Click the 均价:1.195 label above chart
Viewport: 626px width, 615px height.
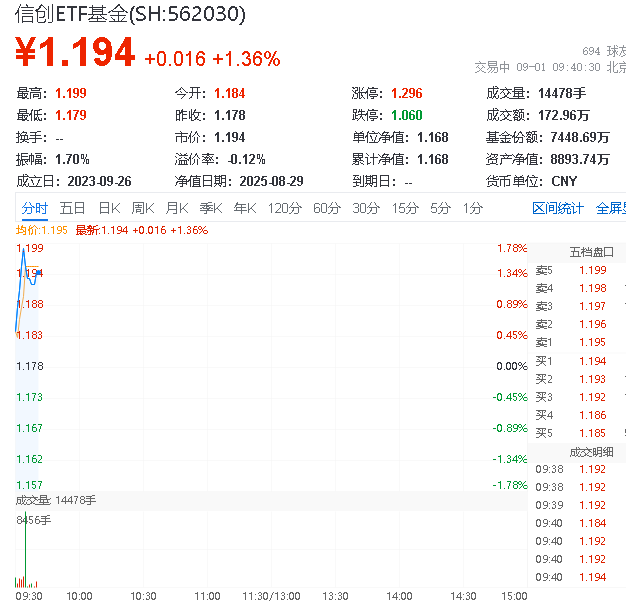42,230
